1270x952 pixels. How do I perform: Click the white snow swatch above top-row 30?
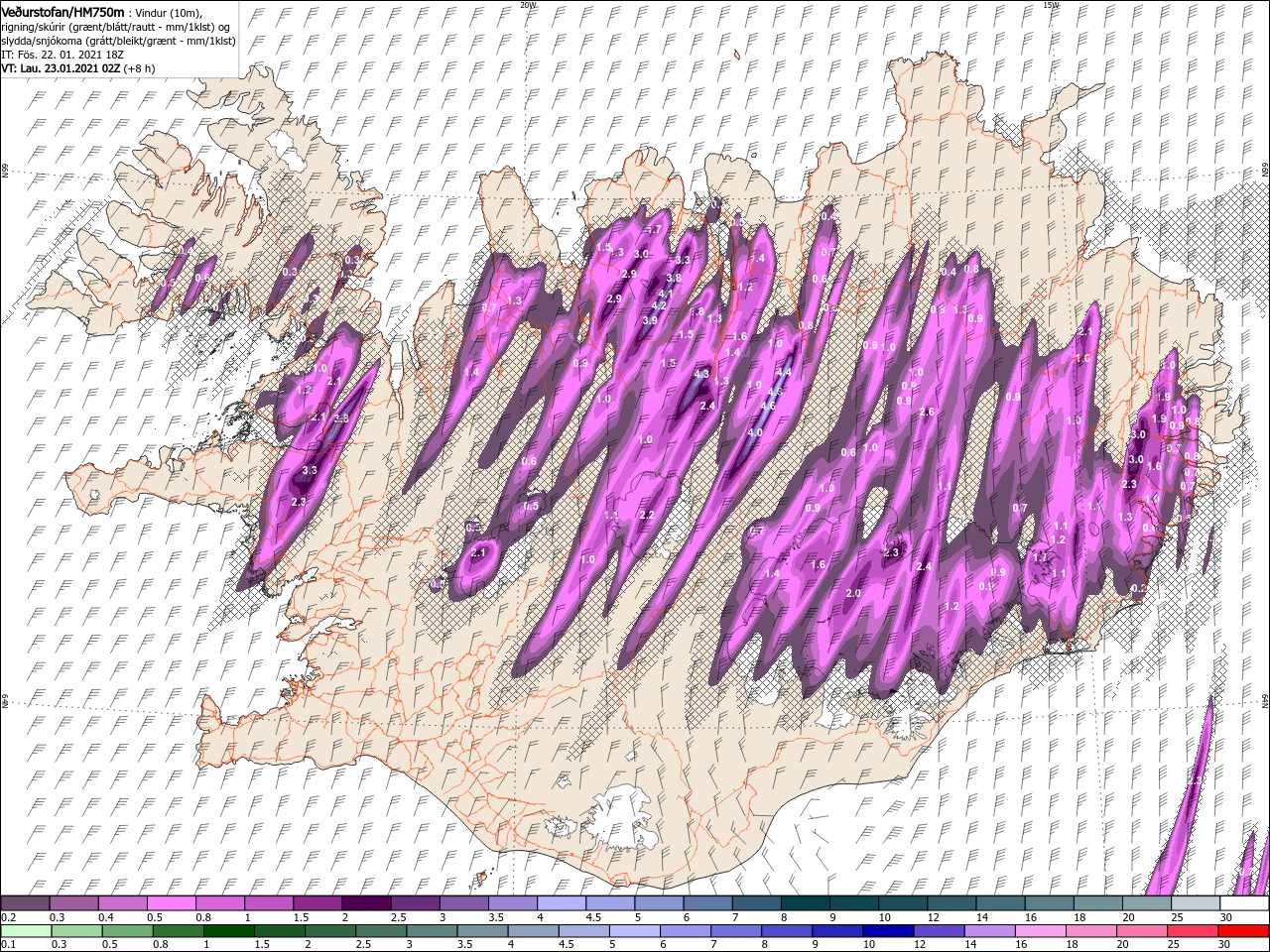[1242, 903]
